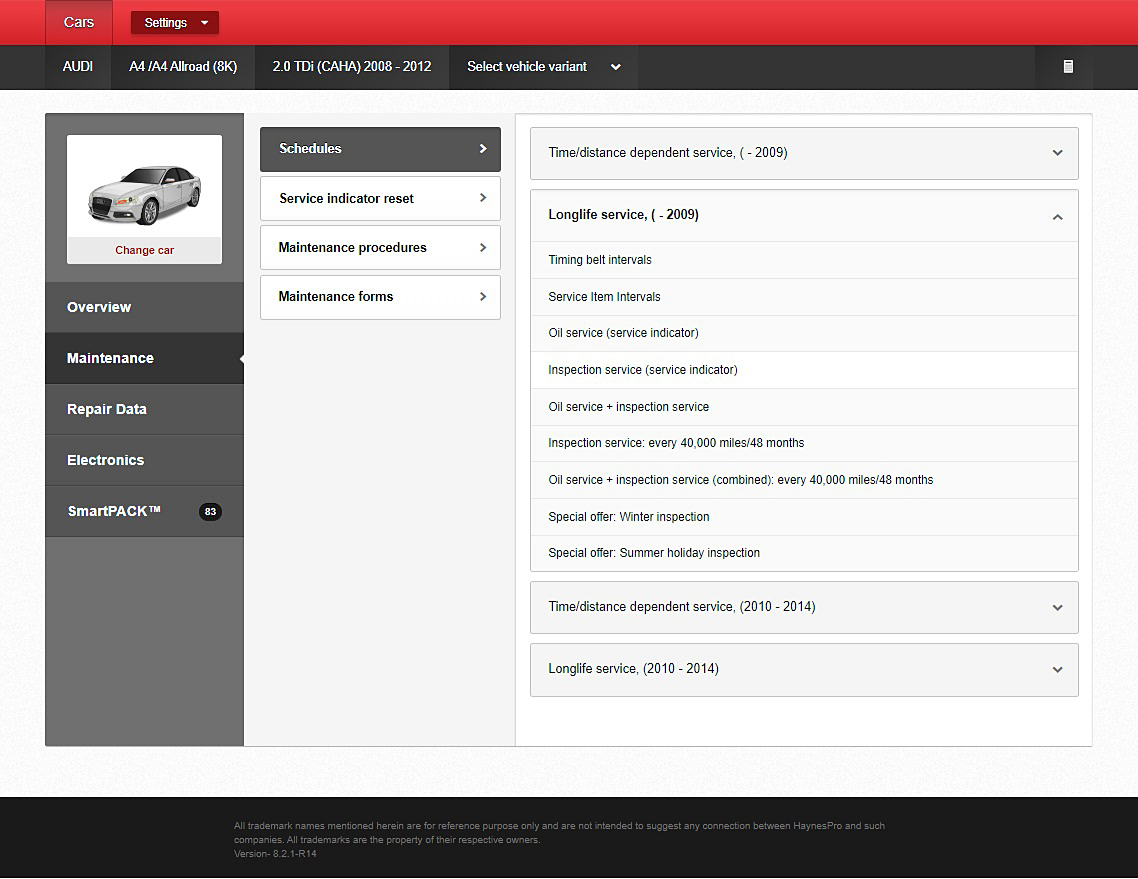Click the calculator icon in top bar
The image size is (1138, 879).
pos(1067,67)
